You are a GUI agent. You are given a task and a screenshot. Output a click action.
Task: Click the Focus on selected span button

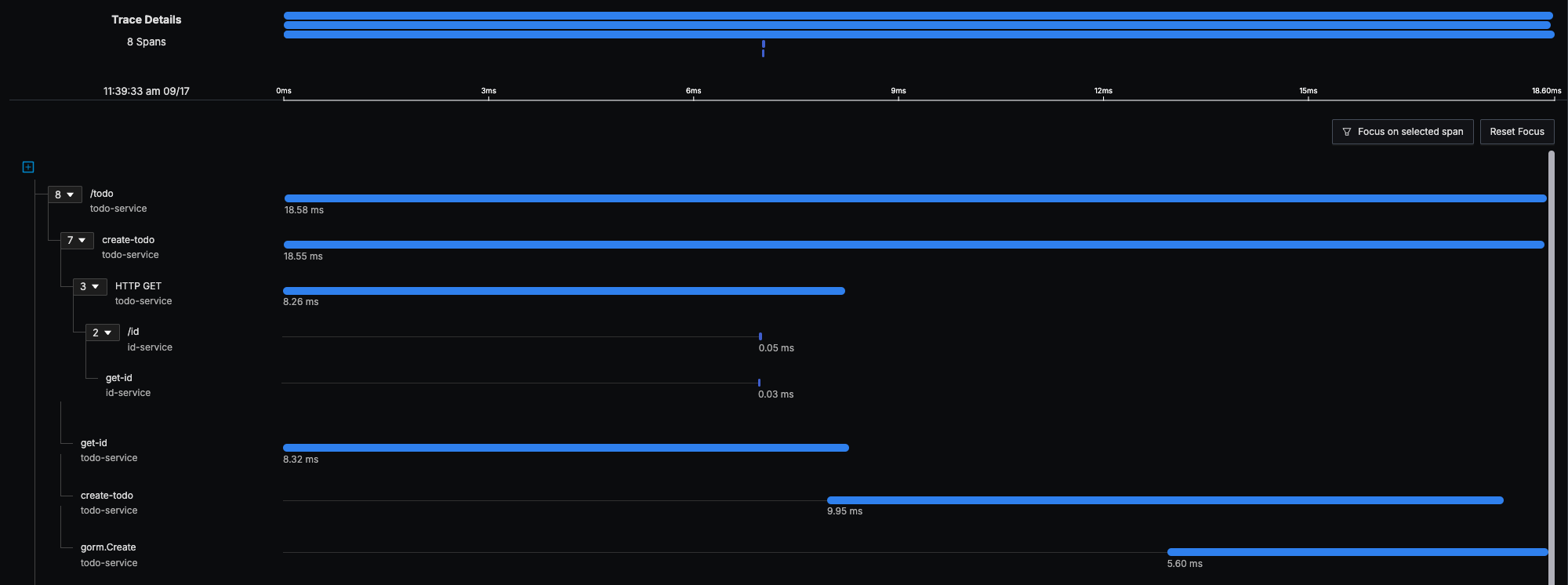coord(1403,132)
